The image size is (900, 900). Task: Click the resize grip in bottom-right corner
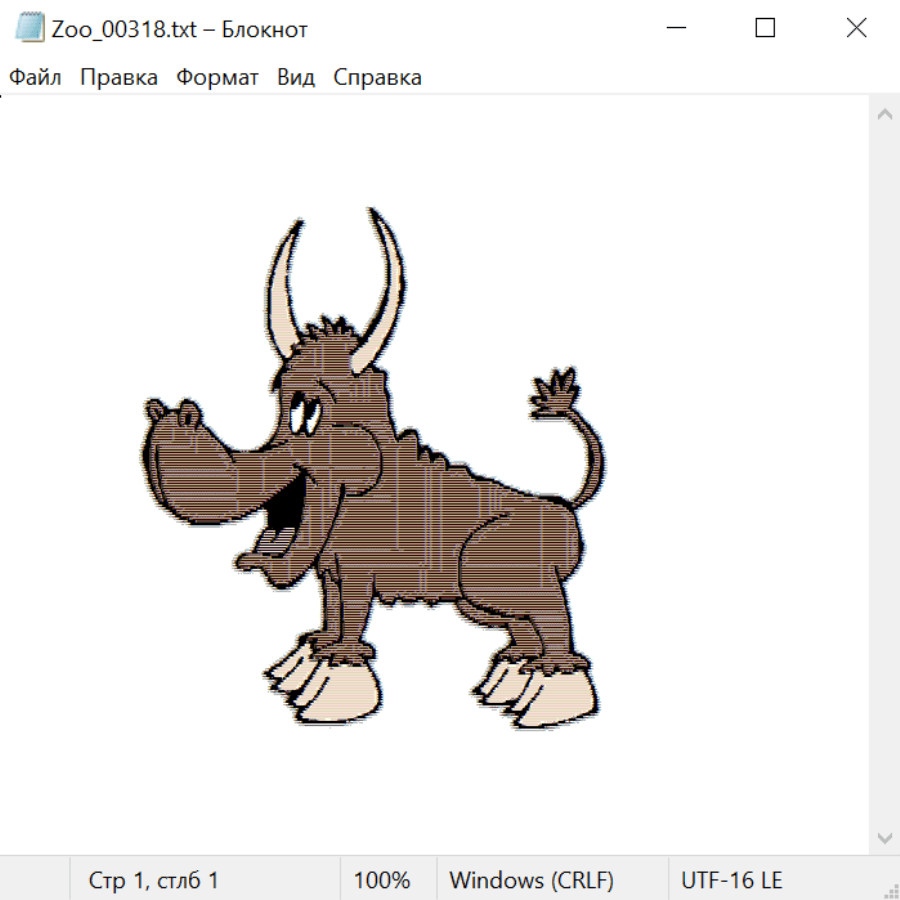(x=890, y=890)
